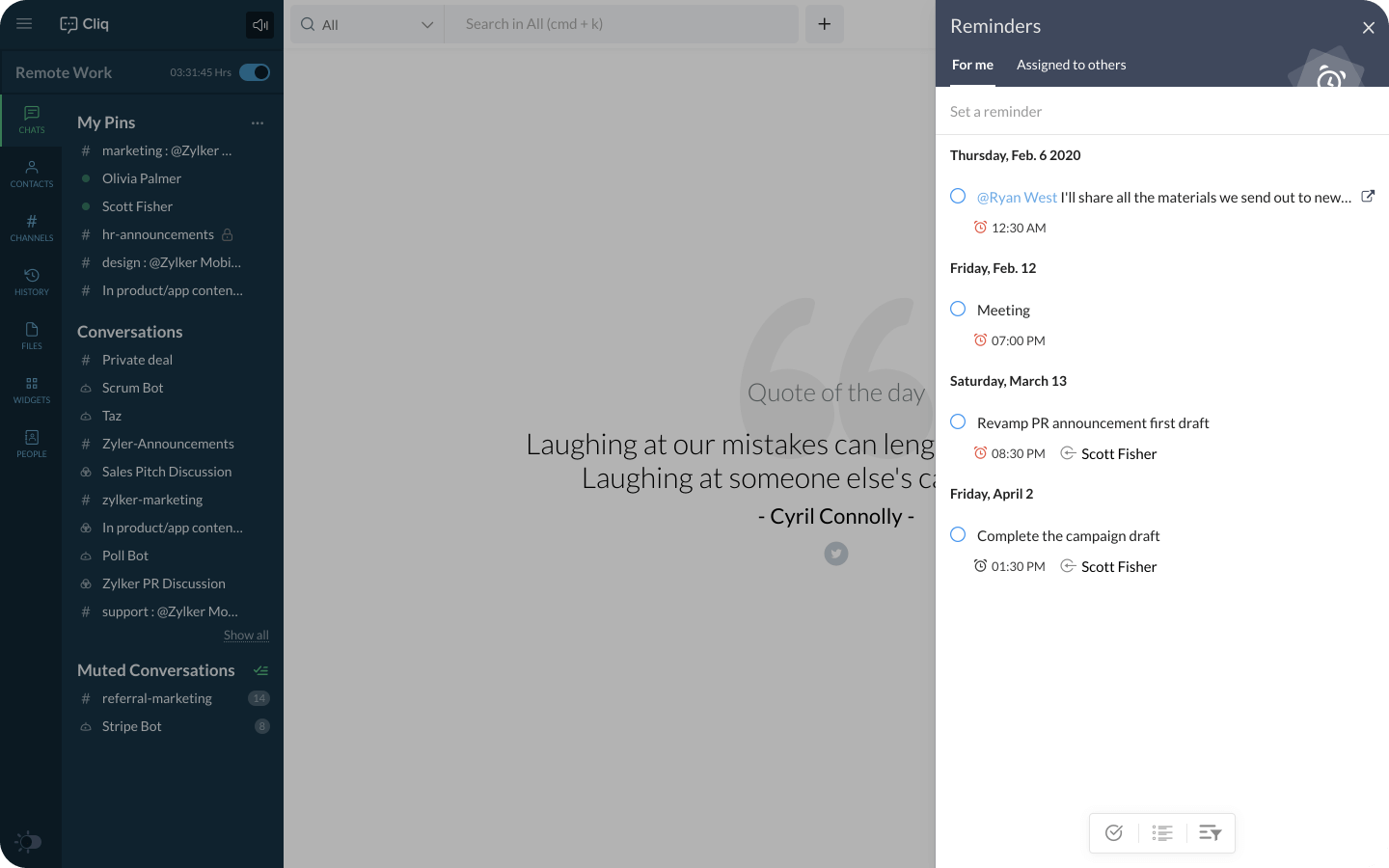
Task: Select the For me tab
Action: pyautogui.click(x=972, y=65)
